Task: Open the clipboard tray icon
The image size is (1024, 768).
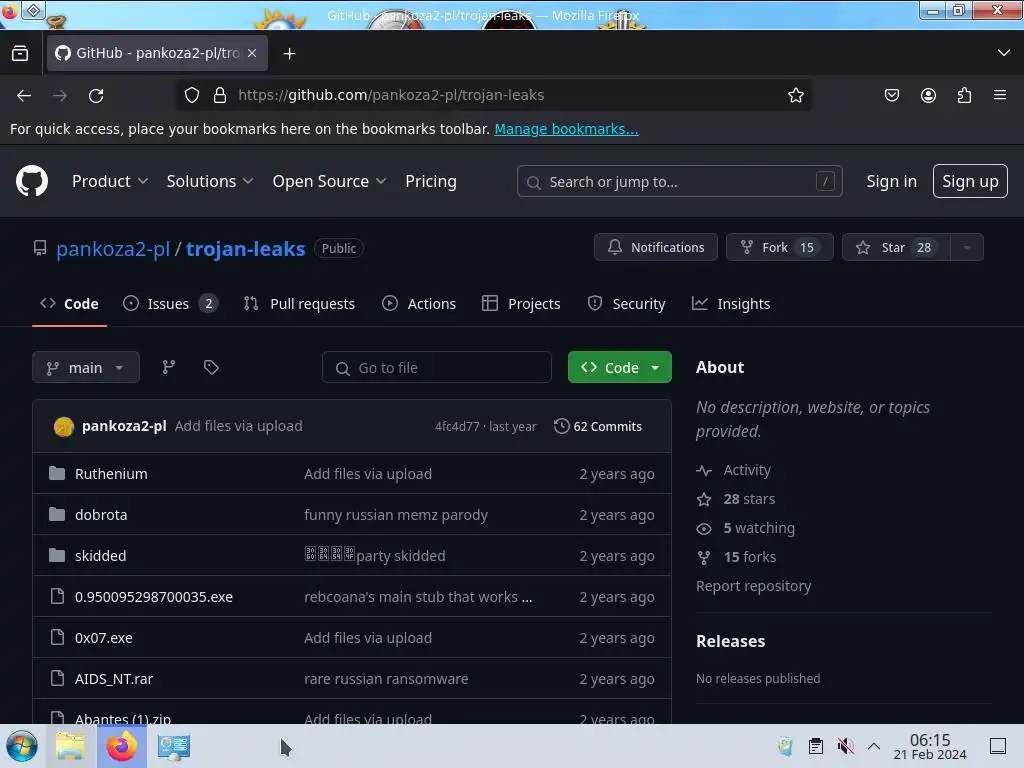Action: [816, 746]
